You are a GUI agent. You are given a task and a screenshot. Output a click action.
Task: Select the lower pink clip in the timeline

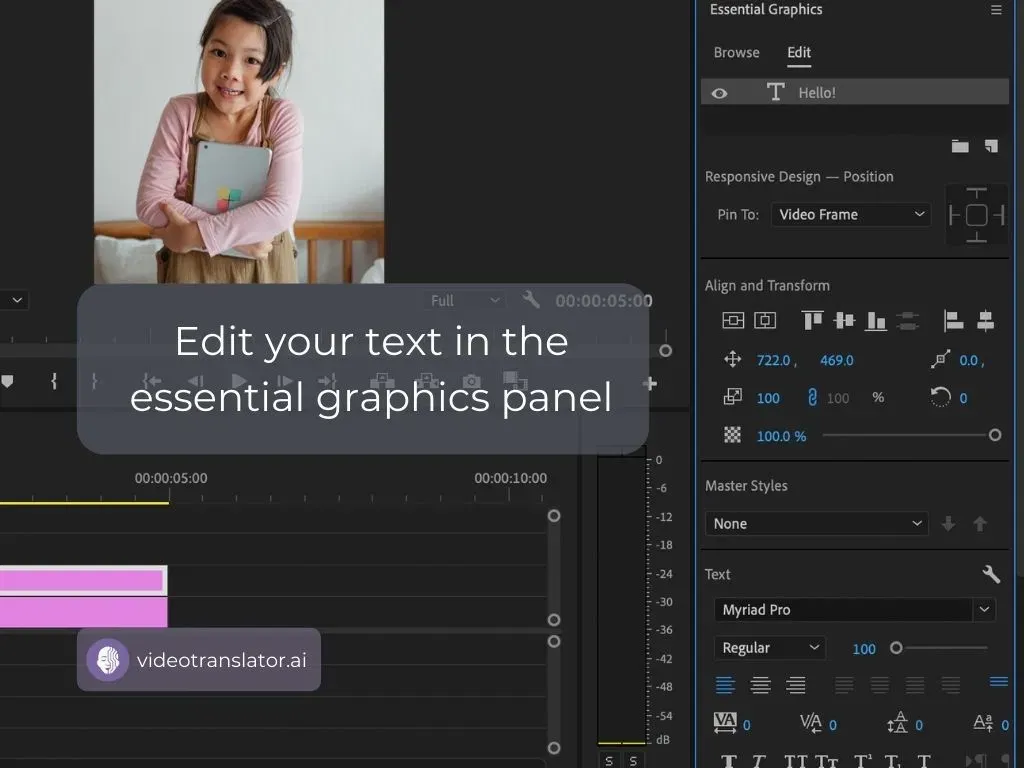pyautogui.click(x=84, y=613)
